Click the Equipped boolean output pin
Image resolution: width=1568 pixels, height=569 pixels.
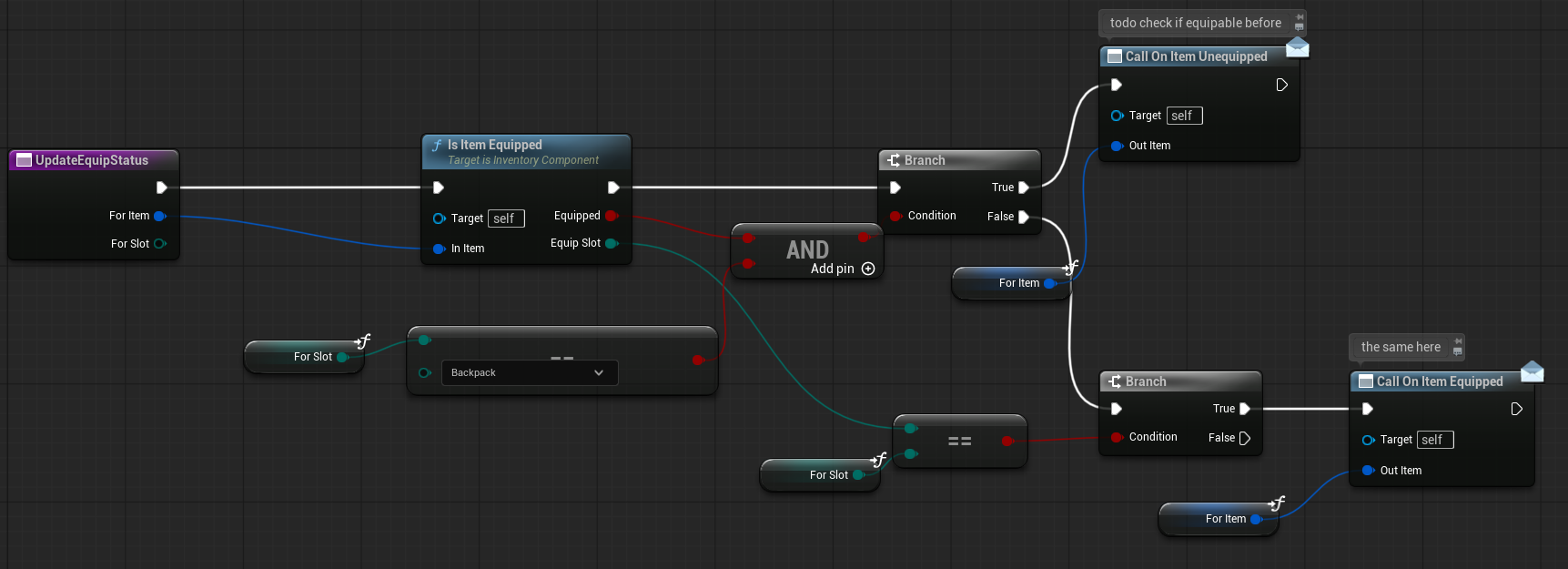pos(612,216)
